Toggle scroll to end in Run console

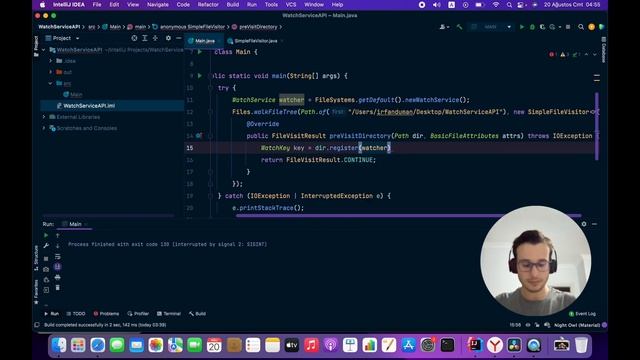point(58,267)
